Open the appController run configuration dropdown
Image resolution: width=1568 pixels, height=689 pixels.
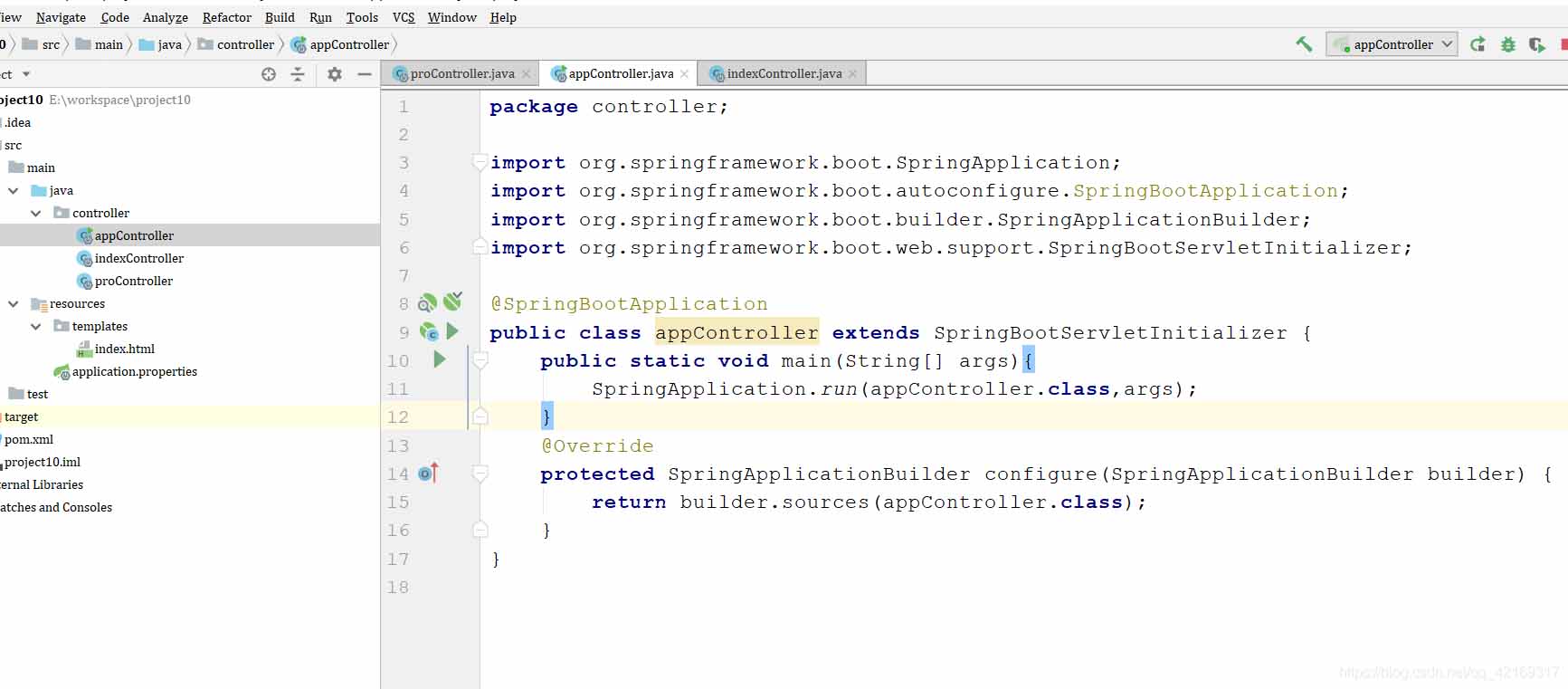1392,44
